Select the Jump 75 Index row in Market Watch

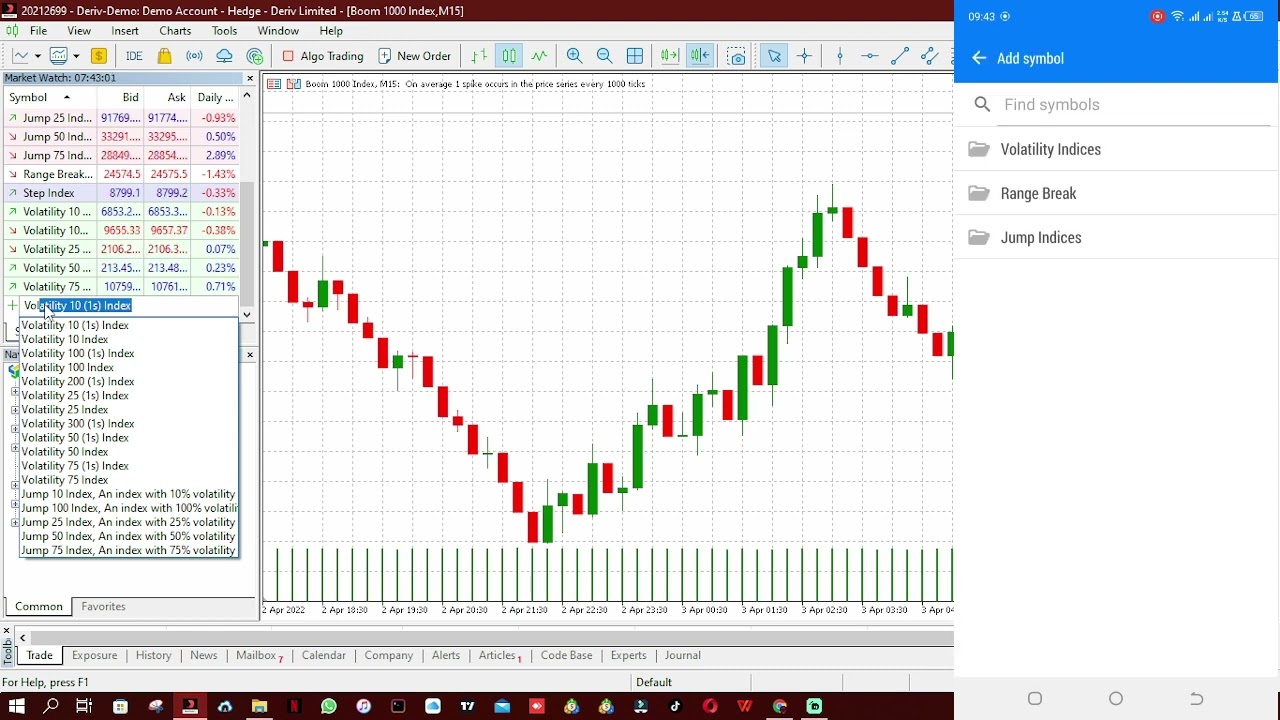[x=121, y=155]
